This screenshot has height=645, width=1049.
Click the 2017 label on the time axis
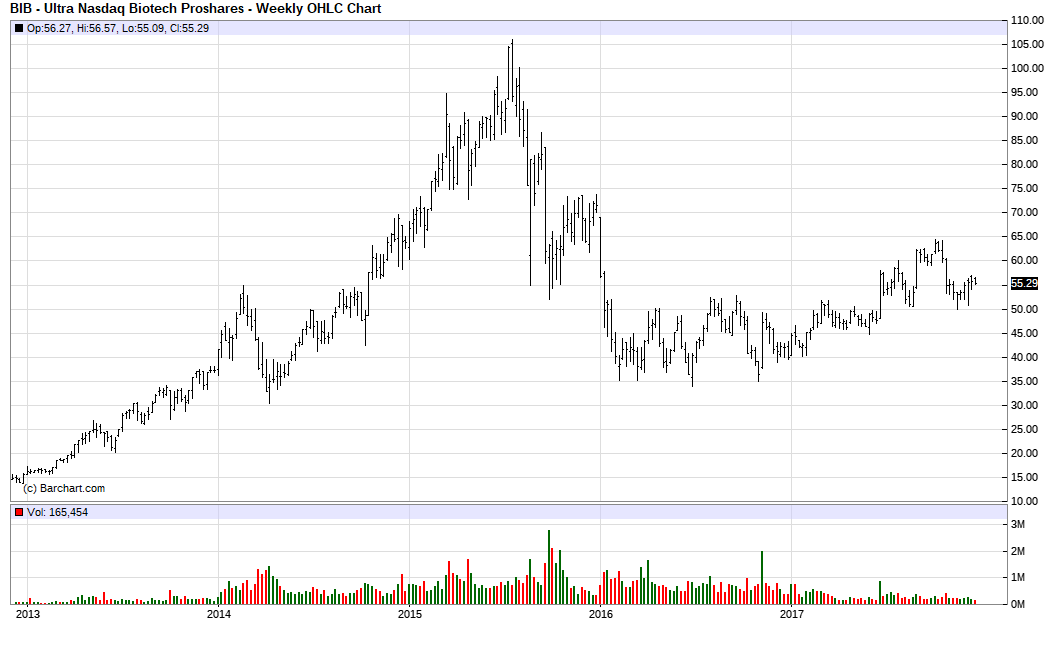[x=791, y=614]
